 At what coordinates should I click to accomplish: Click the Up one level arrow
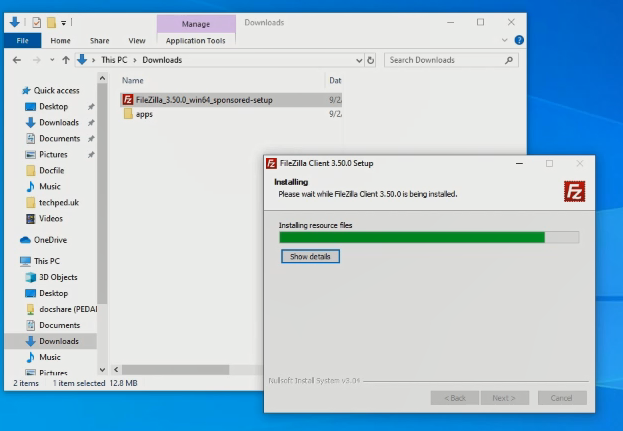(x=66, y=60)
